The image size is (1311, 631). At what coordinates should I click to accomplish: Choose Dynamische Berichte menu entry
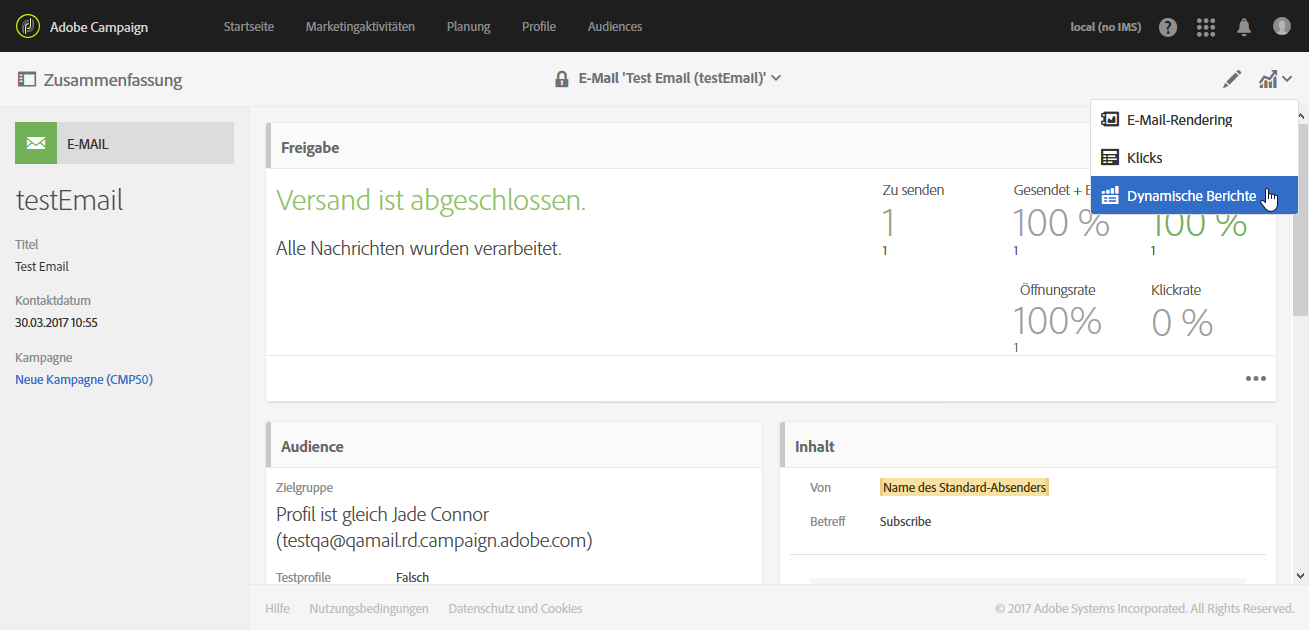[1190, 196]
